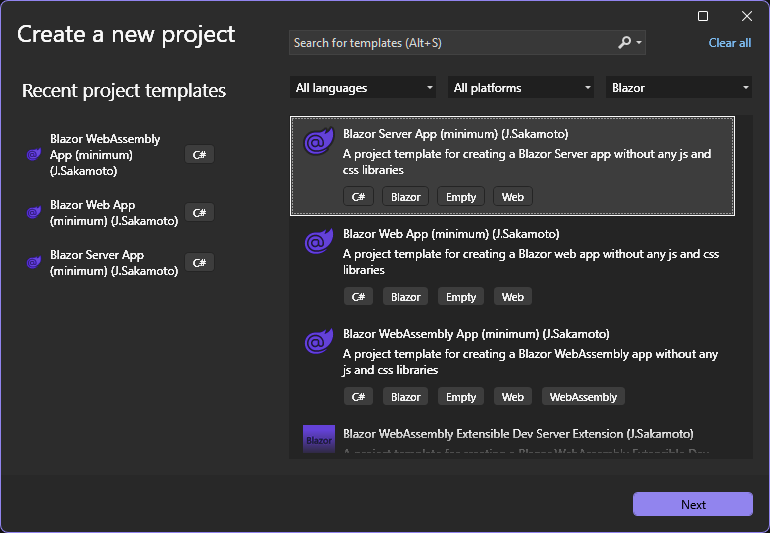Image resolution: width=770 pixels, height=533 pixels.
Task: Click C# tag under Blazor Server App template
Action: [x=358, y=196]
